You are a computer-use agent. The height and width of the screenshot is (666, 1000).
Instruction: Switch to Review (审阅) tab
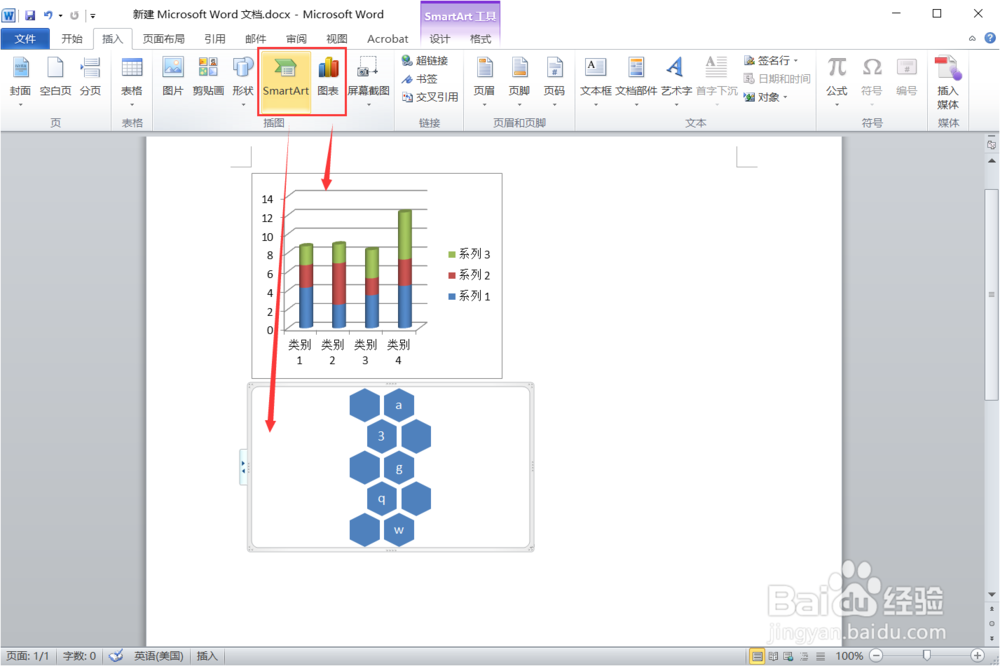(296, 39)
